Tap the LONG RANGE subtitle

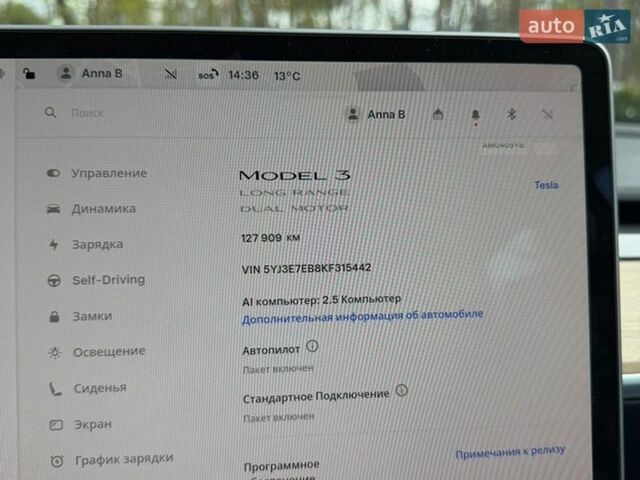click(x=294, y=193)
